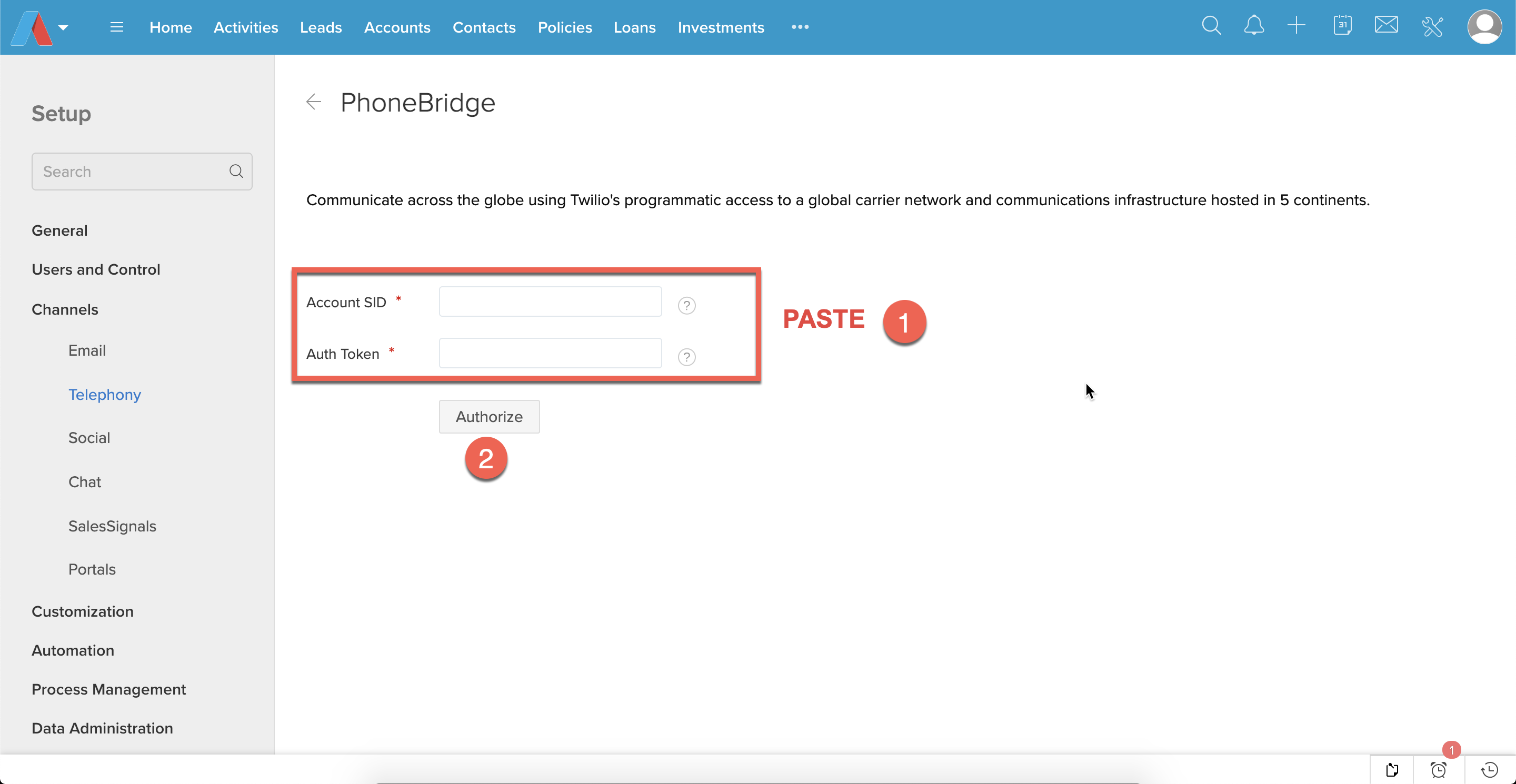Open the notifications bell
Screen dimensions: 1516x784
1253,26
